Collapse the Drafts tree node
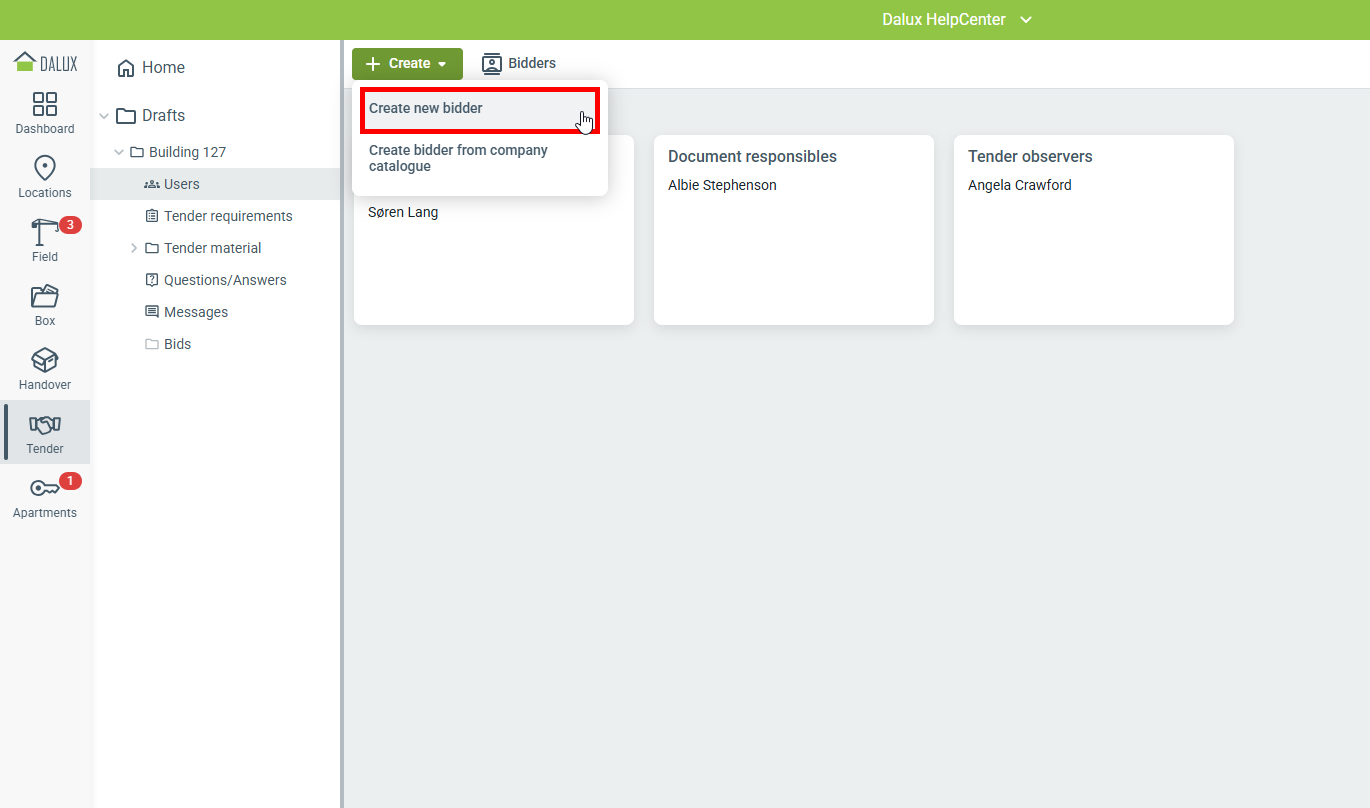 tap(104, 116)
